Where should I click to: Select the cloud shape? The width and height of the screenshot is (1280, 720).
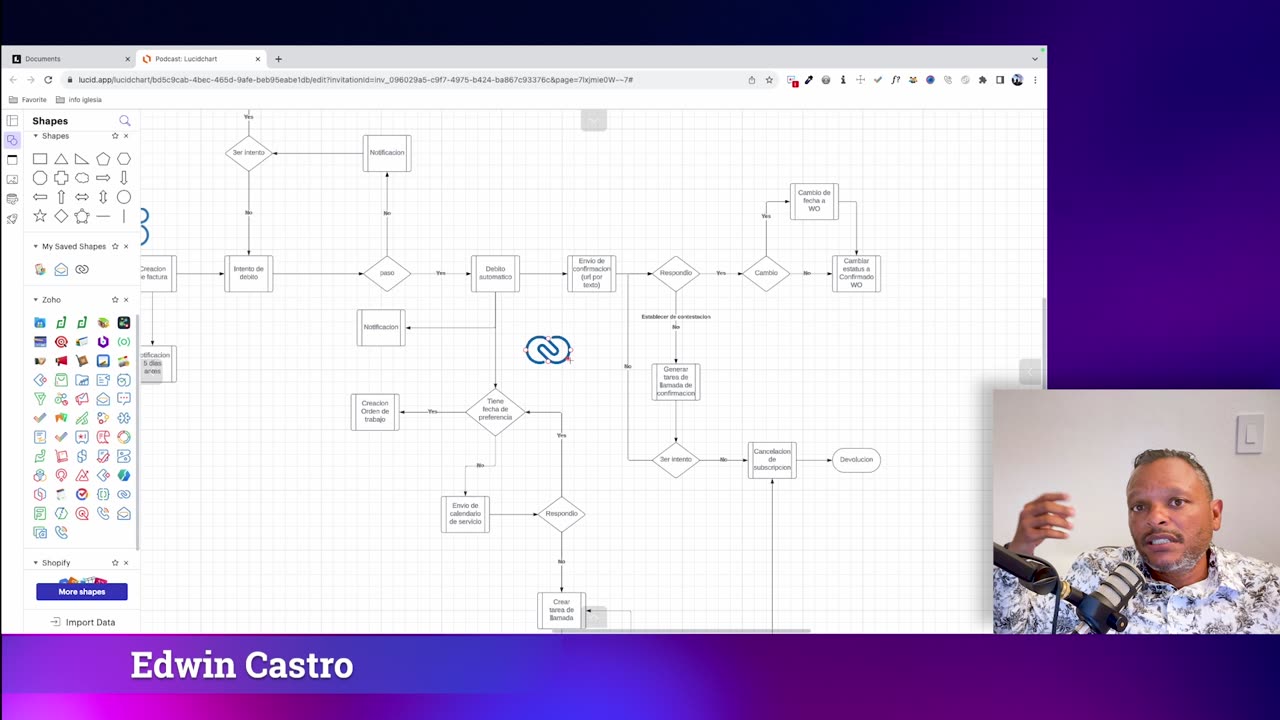coord(82,178)
